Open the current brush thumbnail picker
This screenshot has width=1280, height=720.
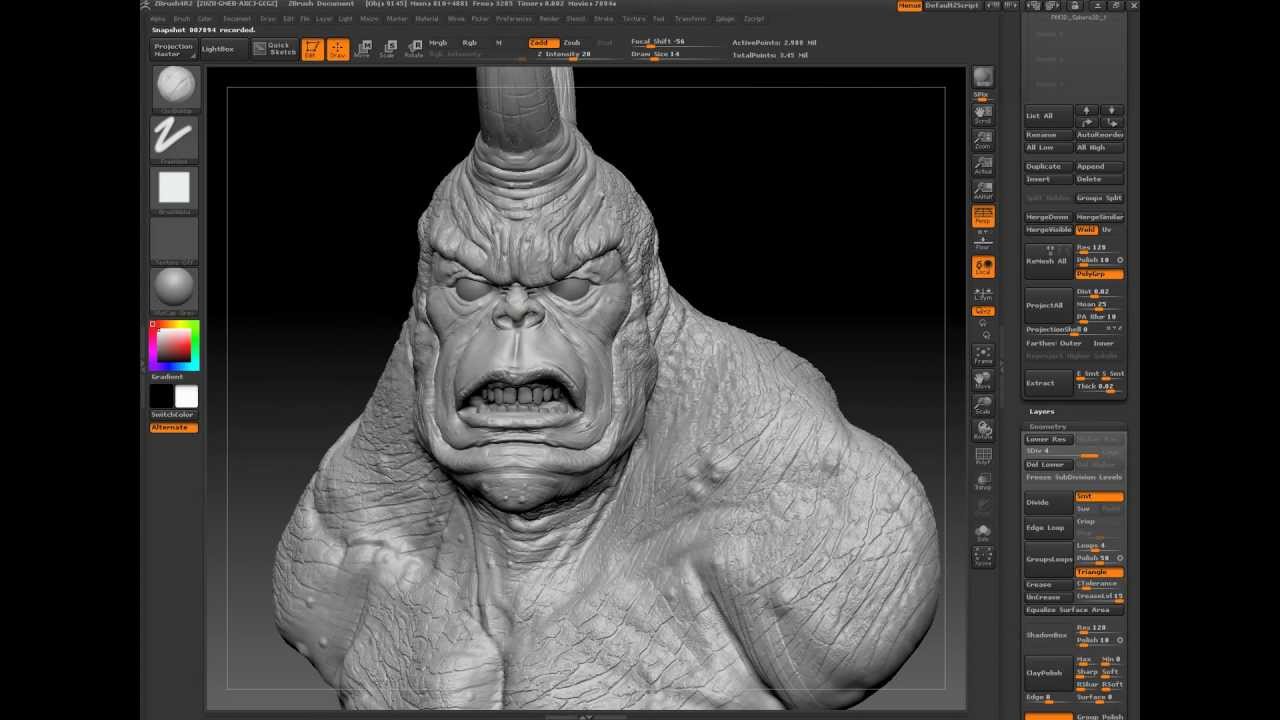174,88
